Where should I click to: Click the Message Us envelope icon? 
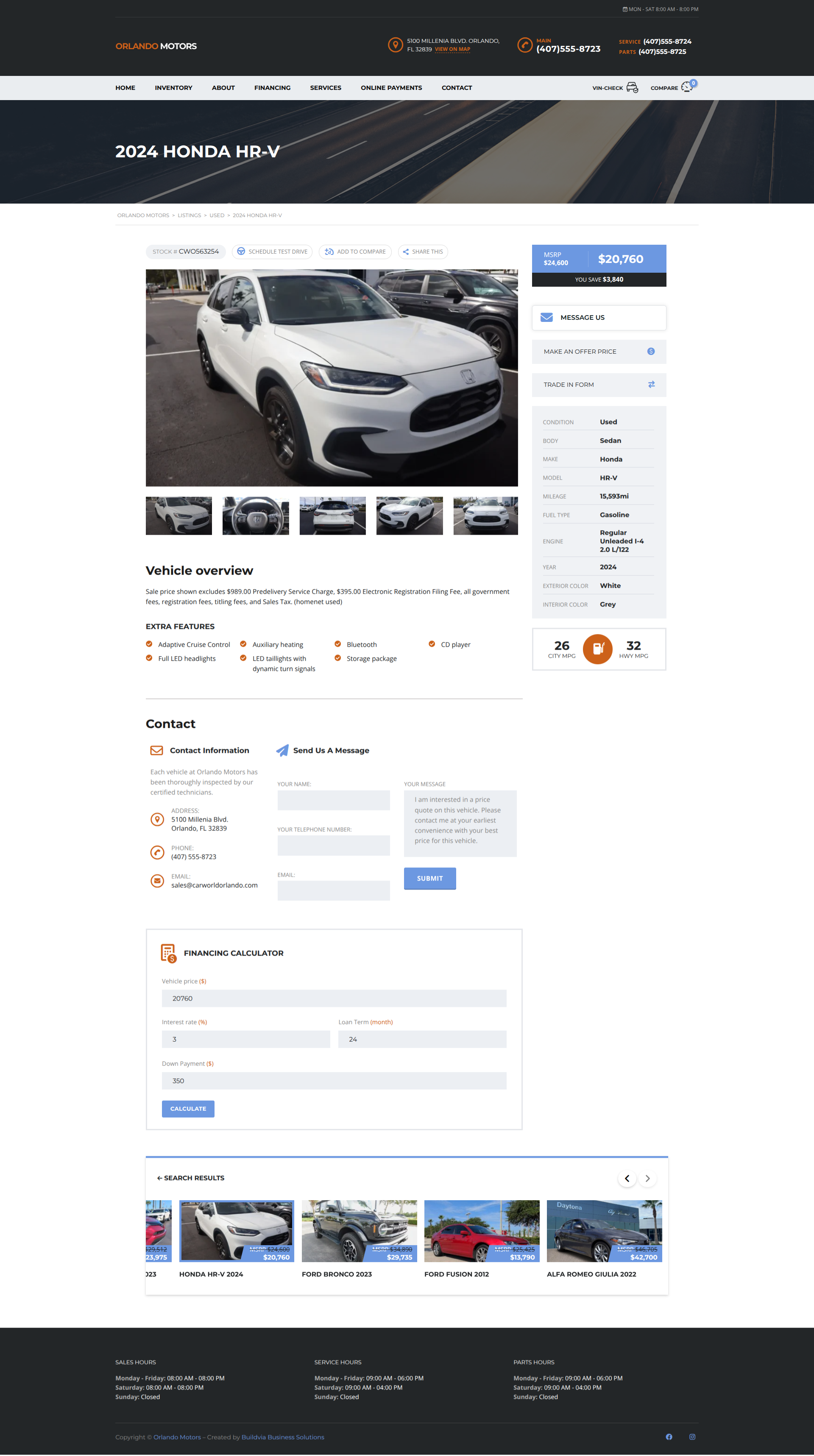point(546,318)
